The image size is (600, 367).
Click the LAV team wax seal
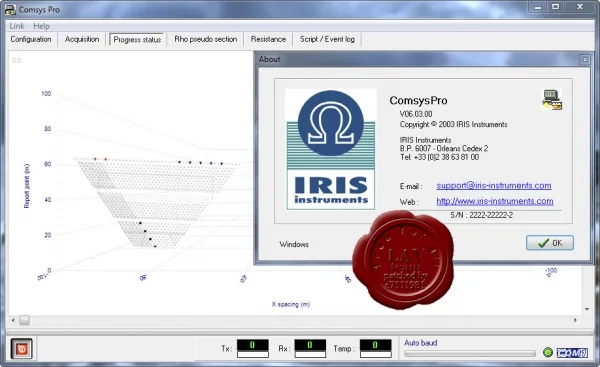click(403, 259)
